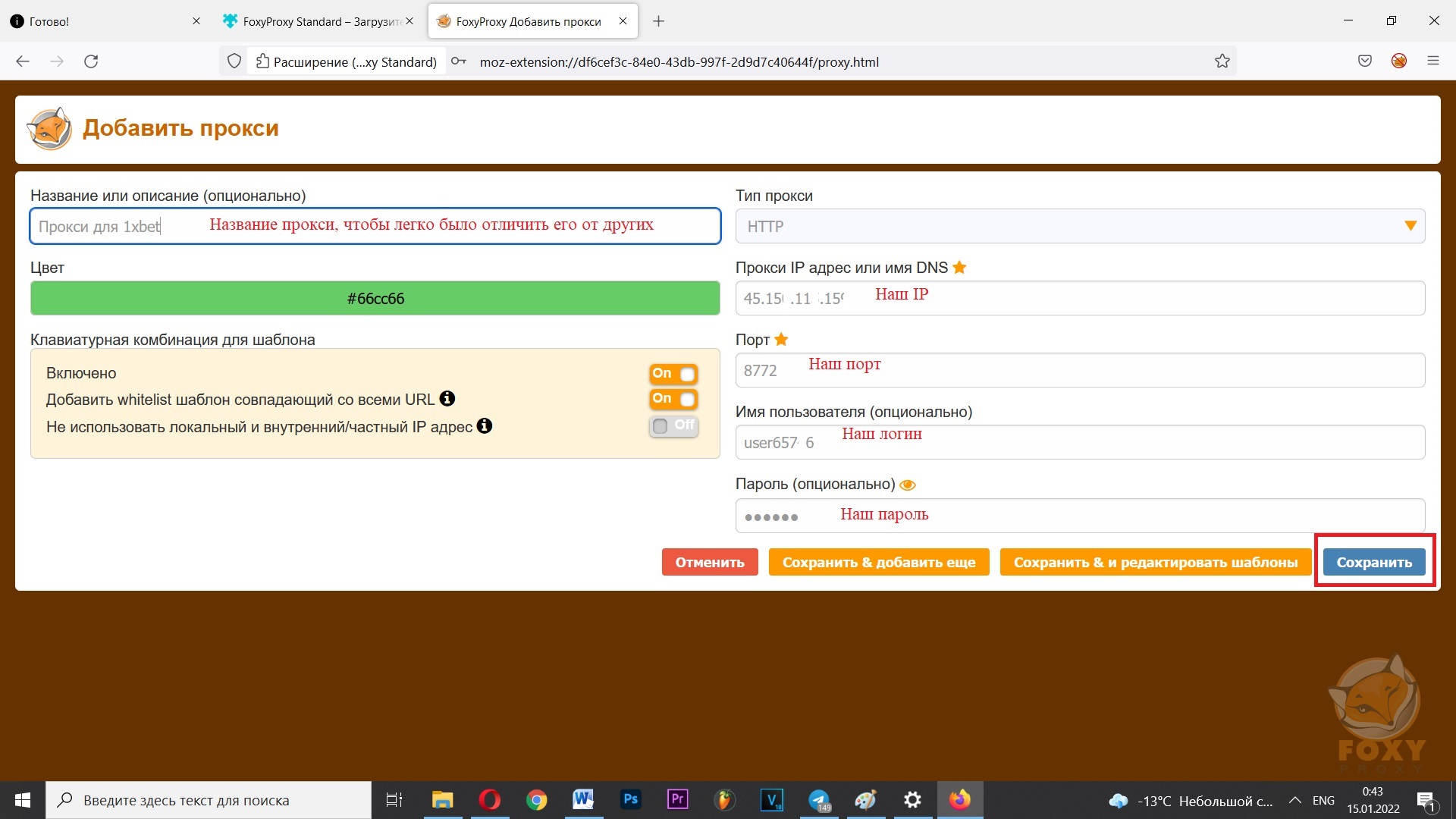Open the green #66cc66 color picker

pyautogui.click(x=375, y=298)
